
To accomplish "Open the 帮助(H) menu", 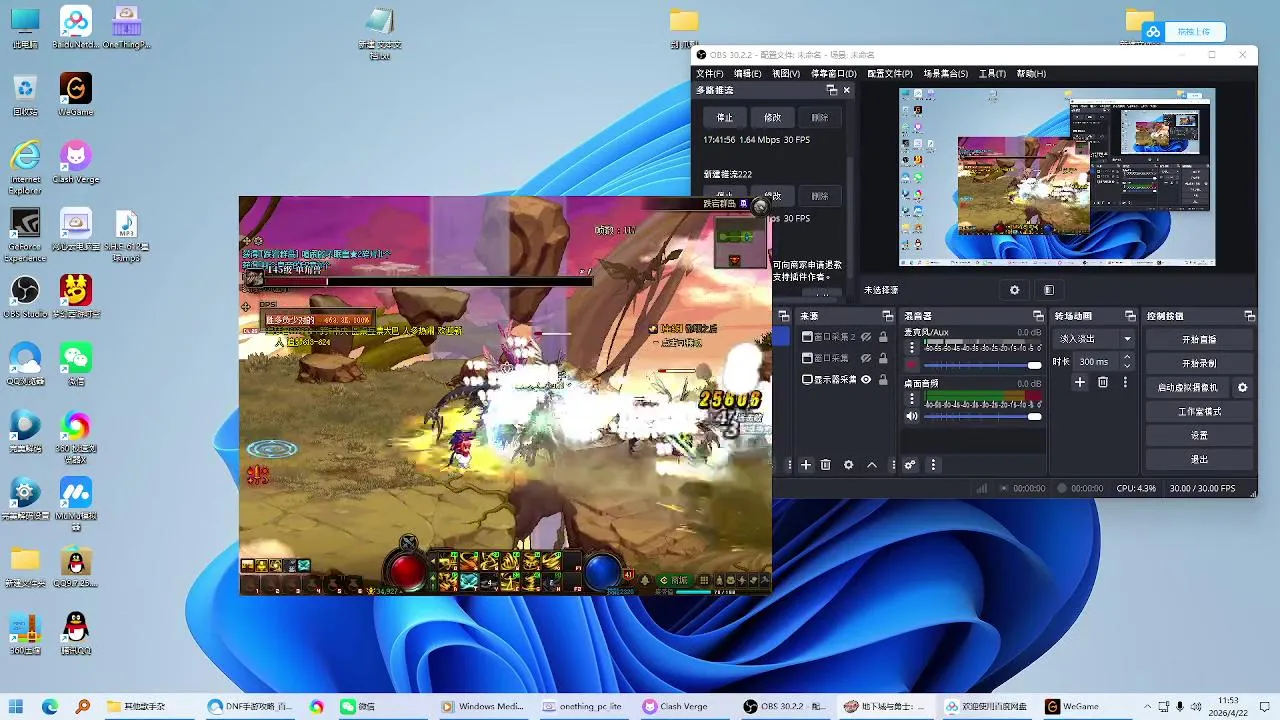I will [1031, 73].
